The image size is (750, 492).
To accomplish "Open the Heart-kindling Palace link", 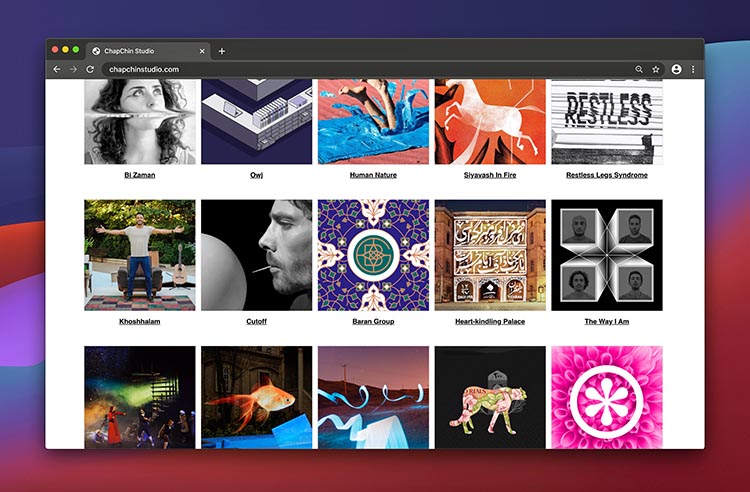I will 490,321.
